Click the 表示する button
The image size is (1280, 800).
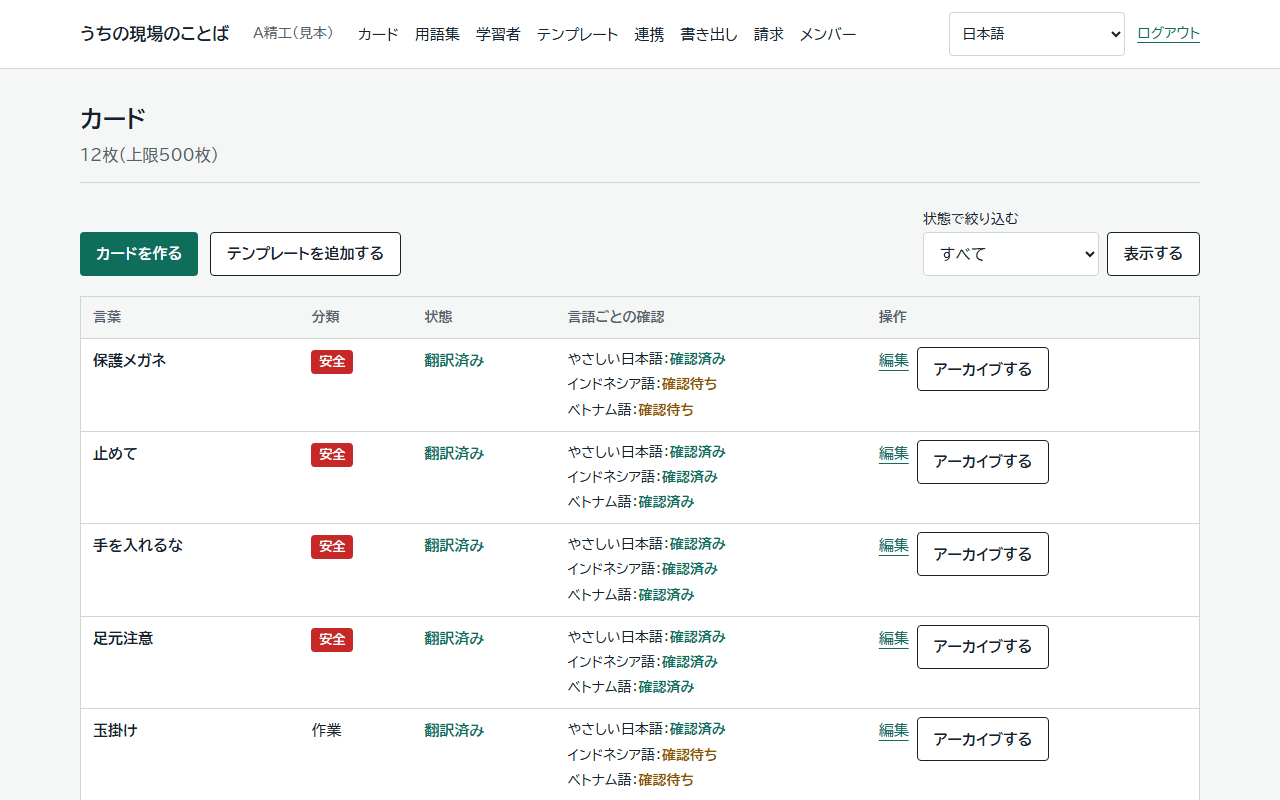tap(1153, 254)
